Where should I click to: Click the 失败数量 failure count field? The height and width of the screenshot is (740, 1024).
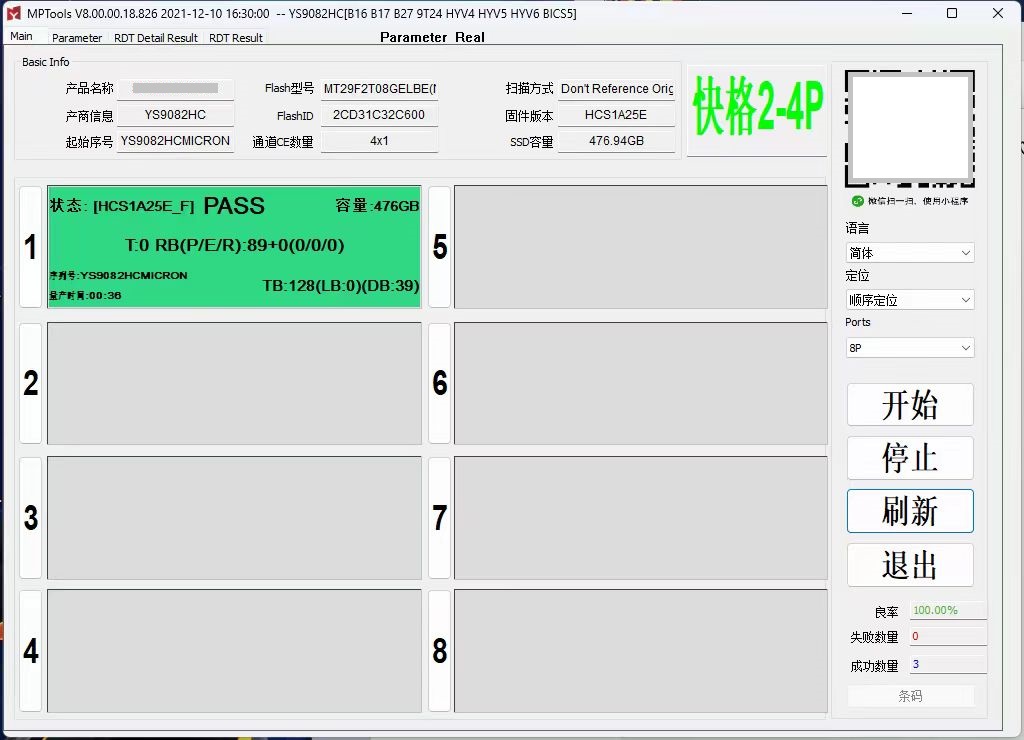948,636
